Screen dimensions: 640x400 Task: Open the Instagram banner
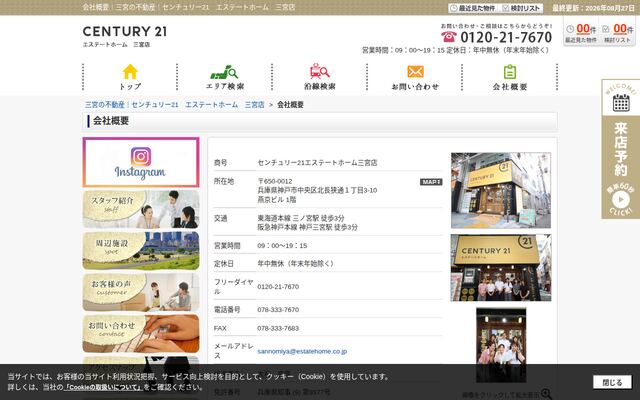141,162
